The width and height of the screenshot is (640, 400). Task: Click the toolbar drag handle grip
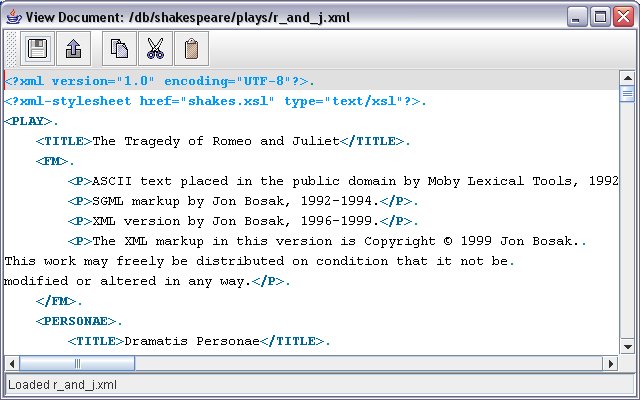click(x=11, y=48)
